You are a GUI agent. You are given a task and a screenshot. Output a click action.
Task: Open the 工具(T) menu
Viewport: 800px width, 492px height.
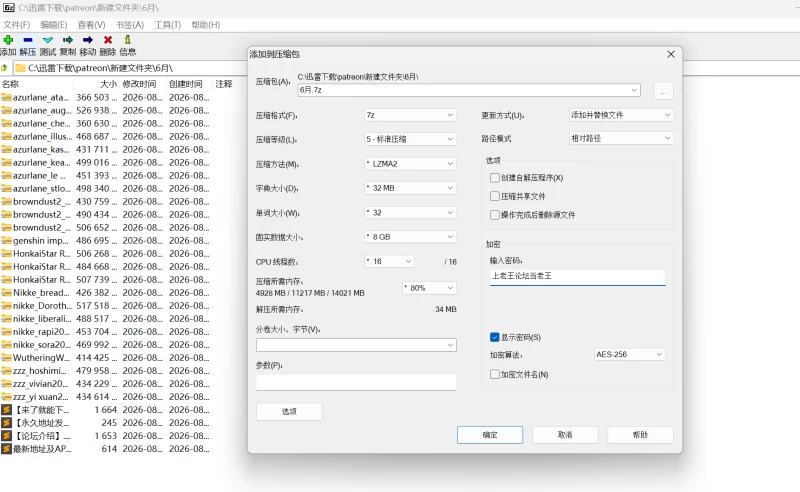[x=167, y=24]
